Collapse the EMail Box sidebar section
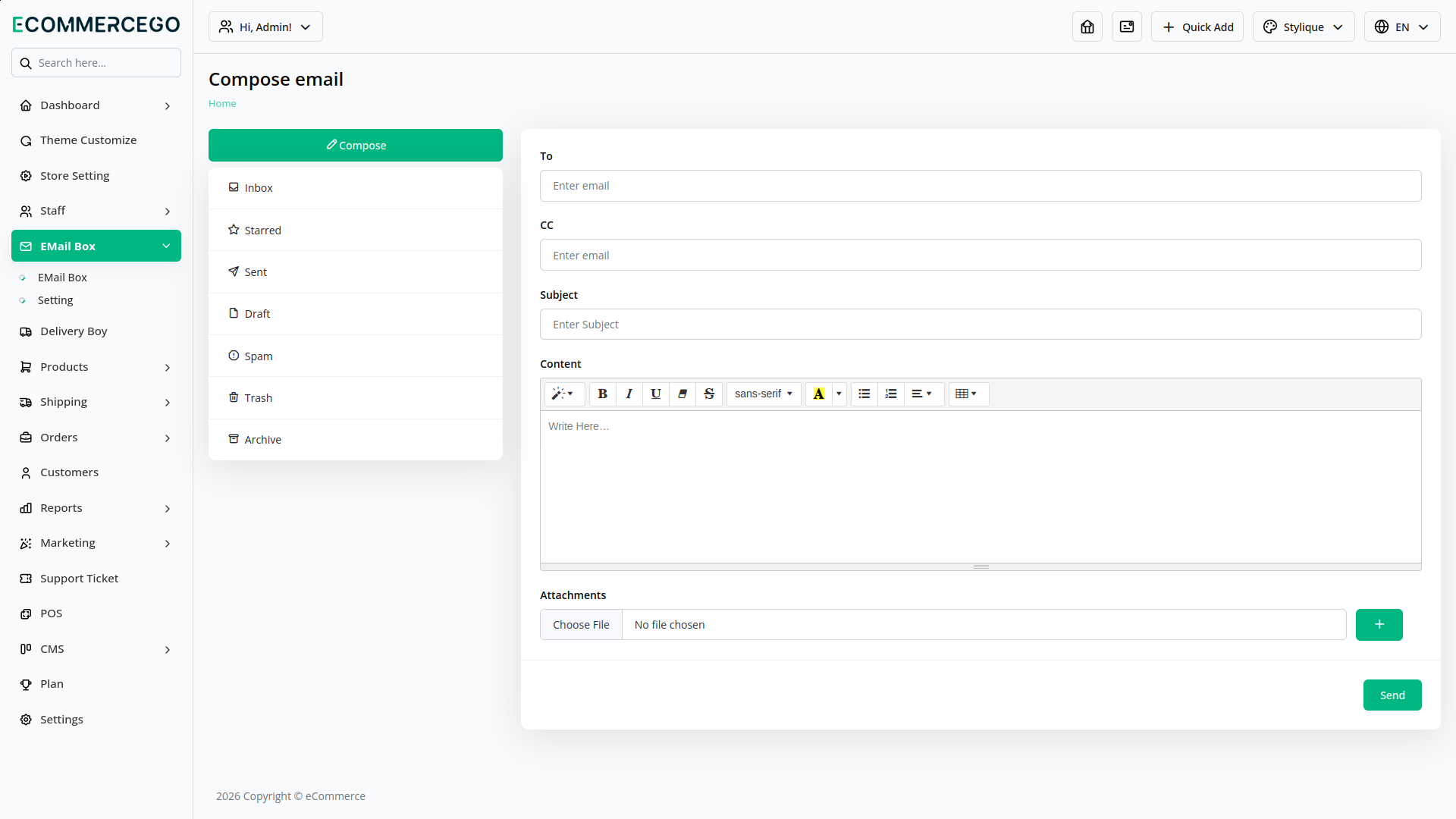Image resolution: width=1456 pixels, height=819 pixels. click(96, 246)
